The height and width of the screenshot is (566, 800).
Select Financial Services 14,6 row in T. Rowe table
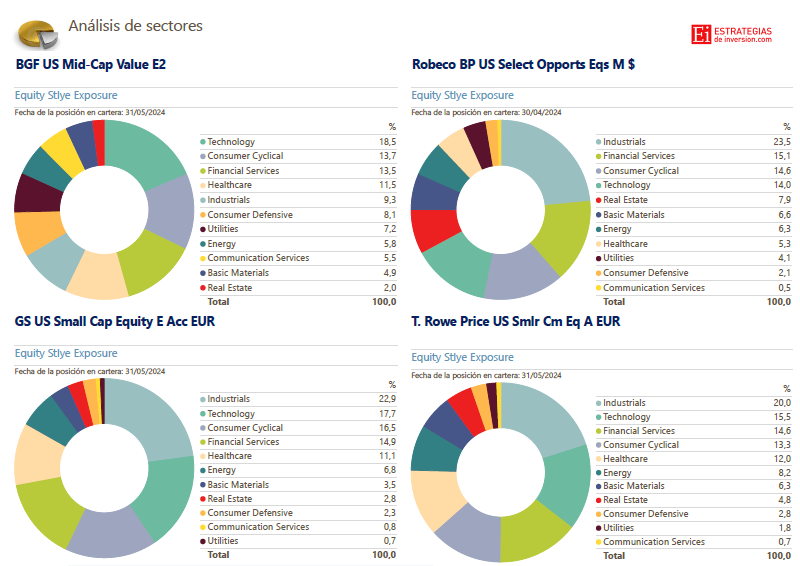pyautogui.click(x=694, y=431)
